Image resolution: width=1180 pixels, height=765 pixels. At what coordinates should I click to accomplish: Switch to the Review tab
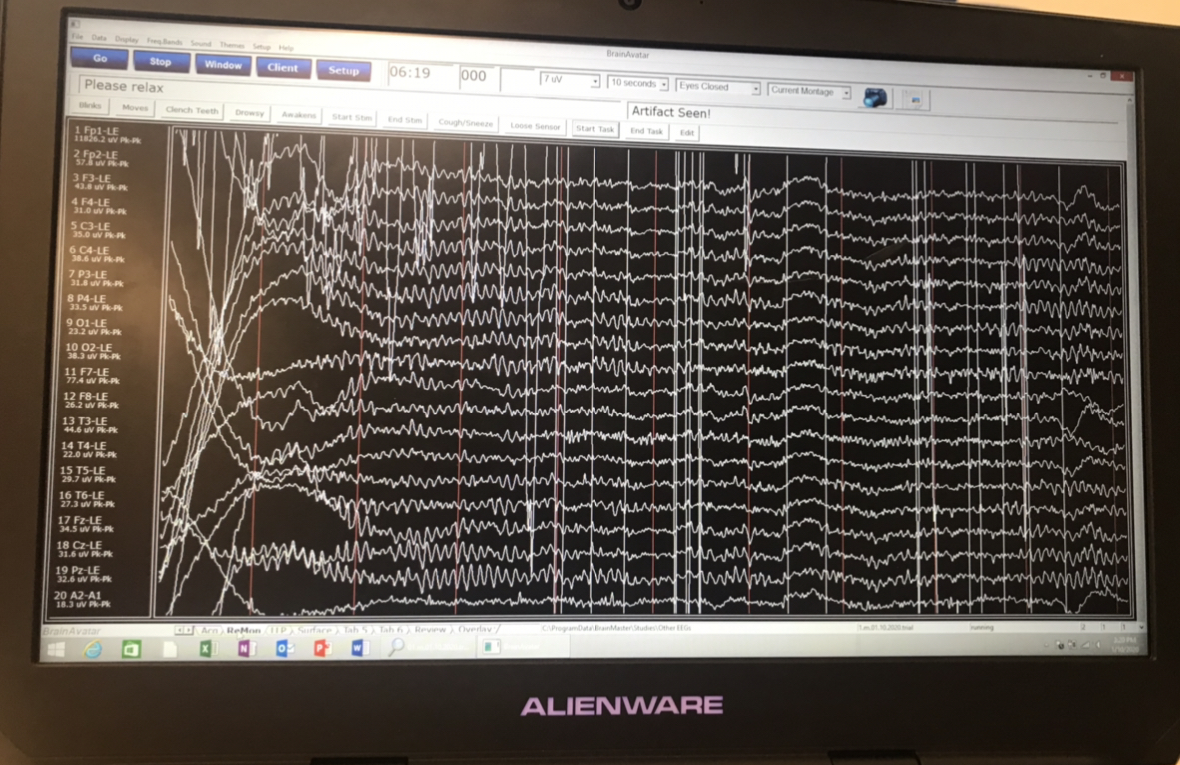(x=430, y=630)
